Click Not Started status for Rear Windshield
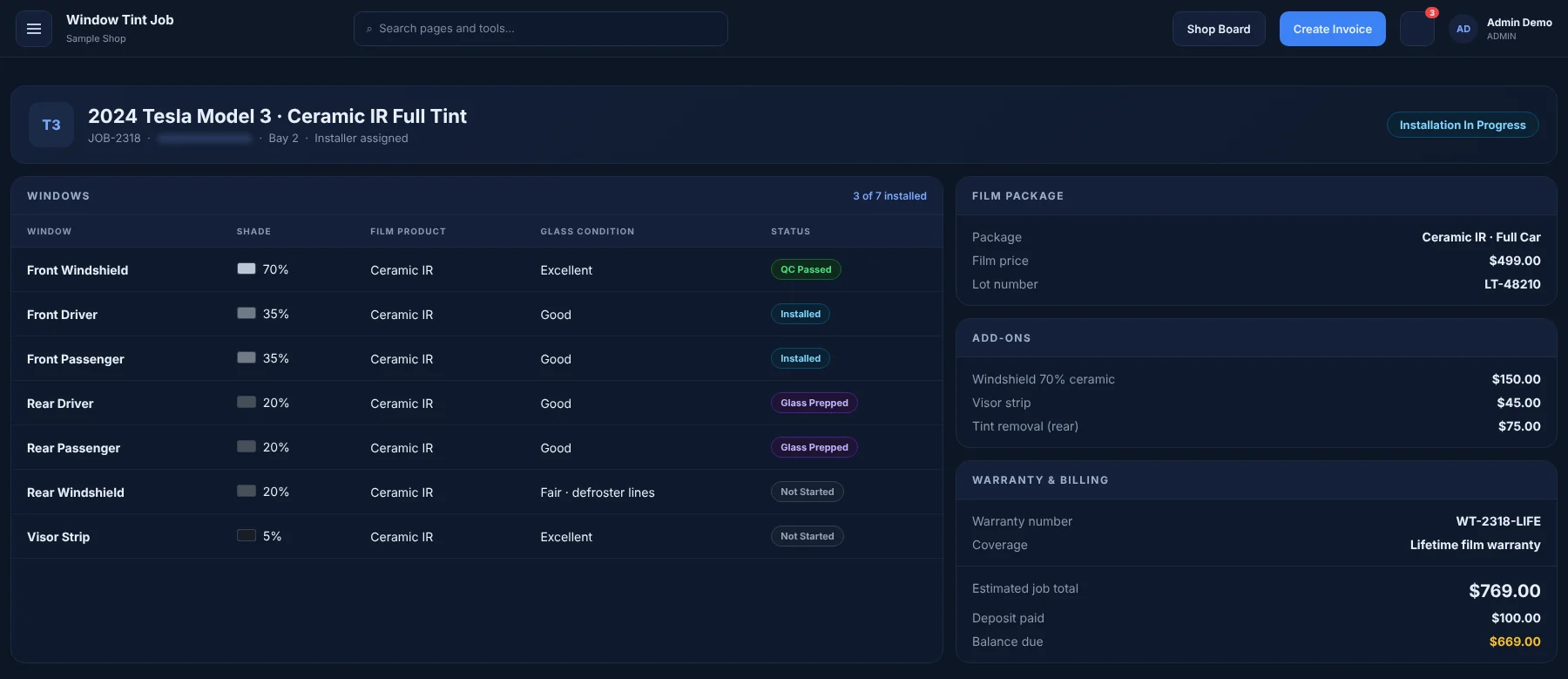1568x679 pixels. (x=808, y=492)
